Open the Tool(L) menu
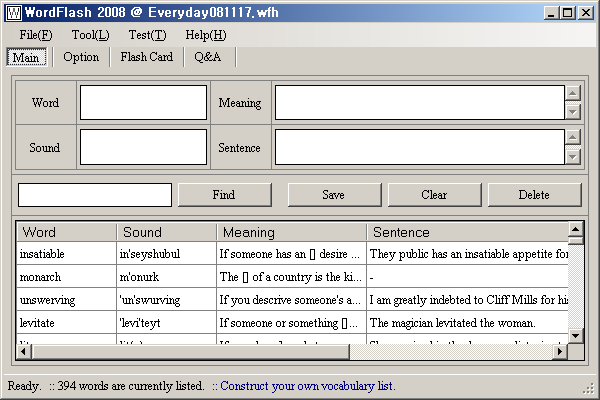600x400 pixels. point(91,35)
